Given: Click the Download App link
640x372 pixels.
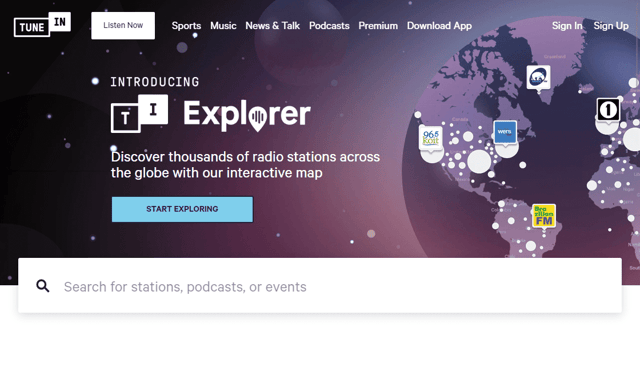Looking at the screenshot, I should (439, 26).
